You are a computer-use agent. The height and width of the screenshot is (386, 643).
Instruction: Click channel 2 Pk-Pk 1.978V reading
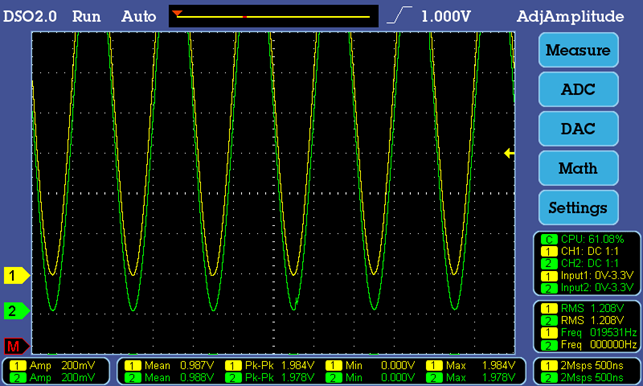coord(270,377)
